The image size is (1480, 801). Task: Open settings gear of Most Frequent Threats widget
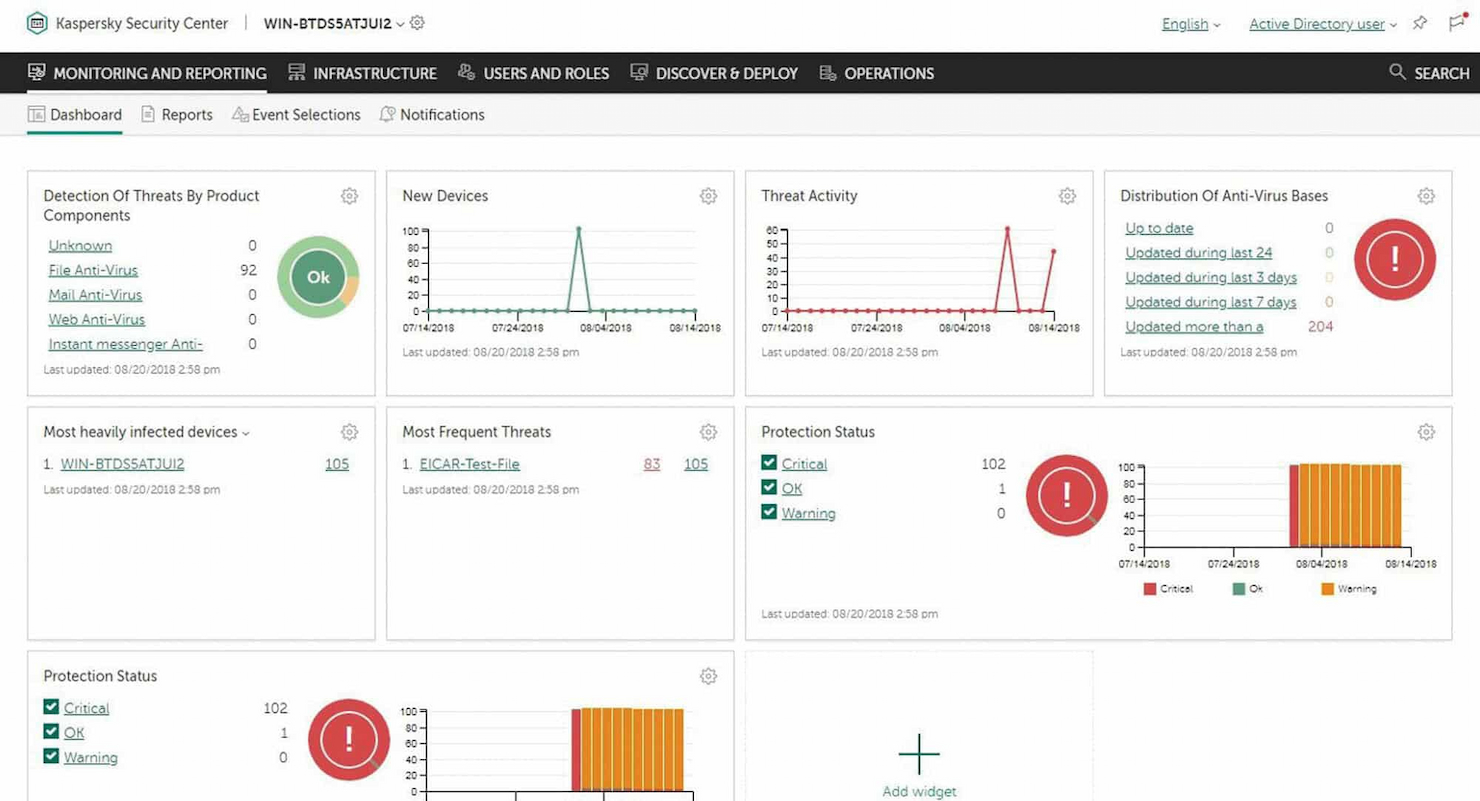tap(708, 432)
